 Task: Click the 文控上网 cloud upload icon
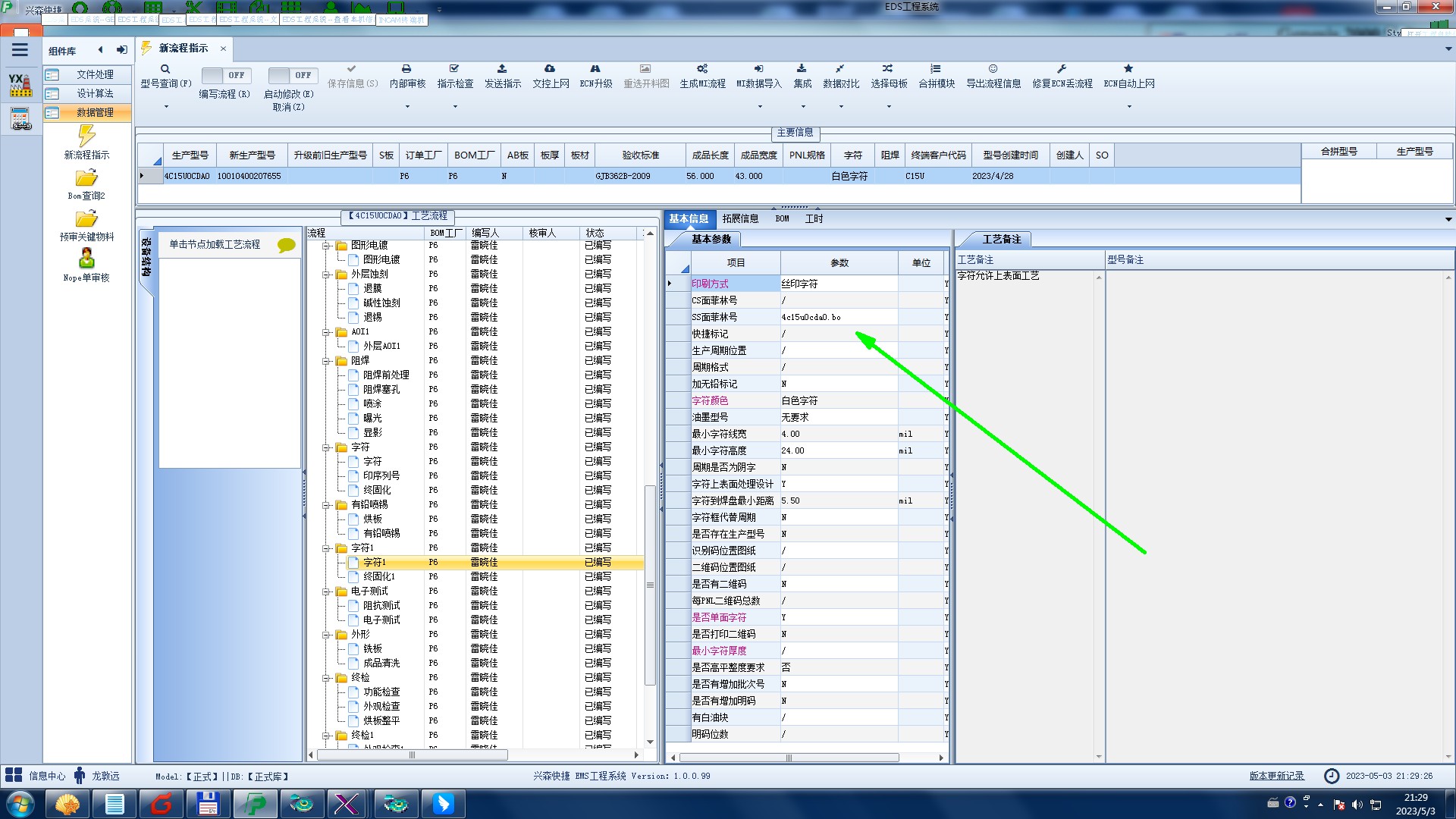point(550,69)
